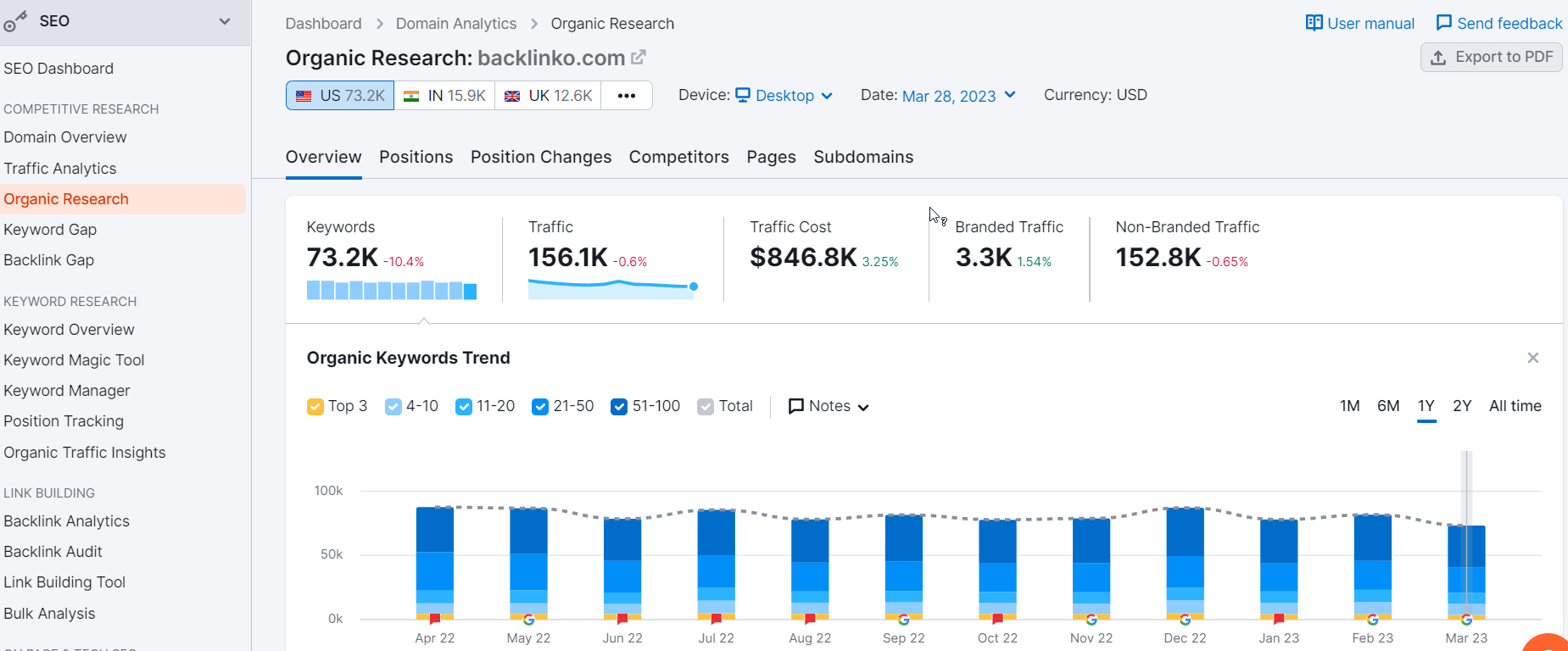Click the Export to PDF button
The image size is (1568, 651).
tap(1492, 58)
